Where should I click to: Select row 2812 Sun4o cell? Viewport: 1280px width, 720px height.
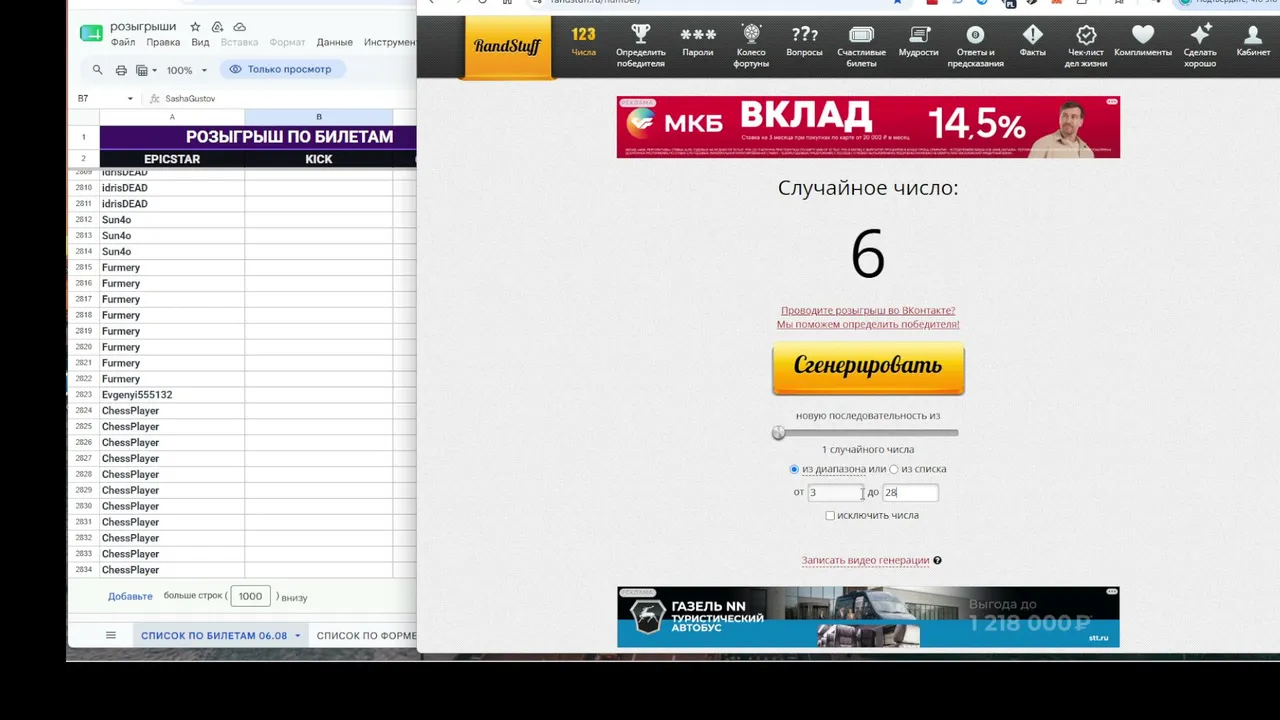click(x=172, y=220)
